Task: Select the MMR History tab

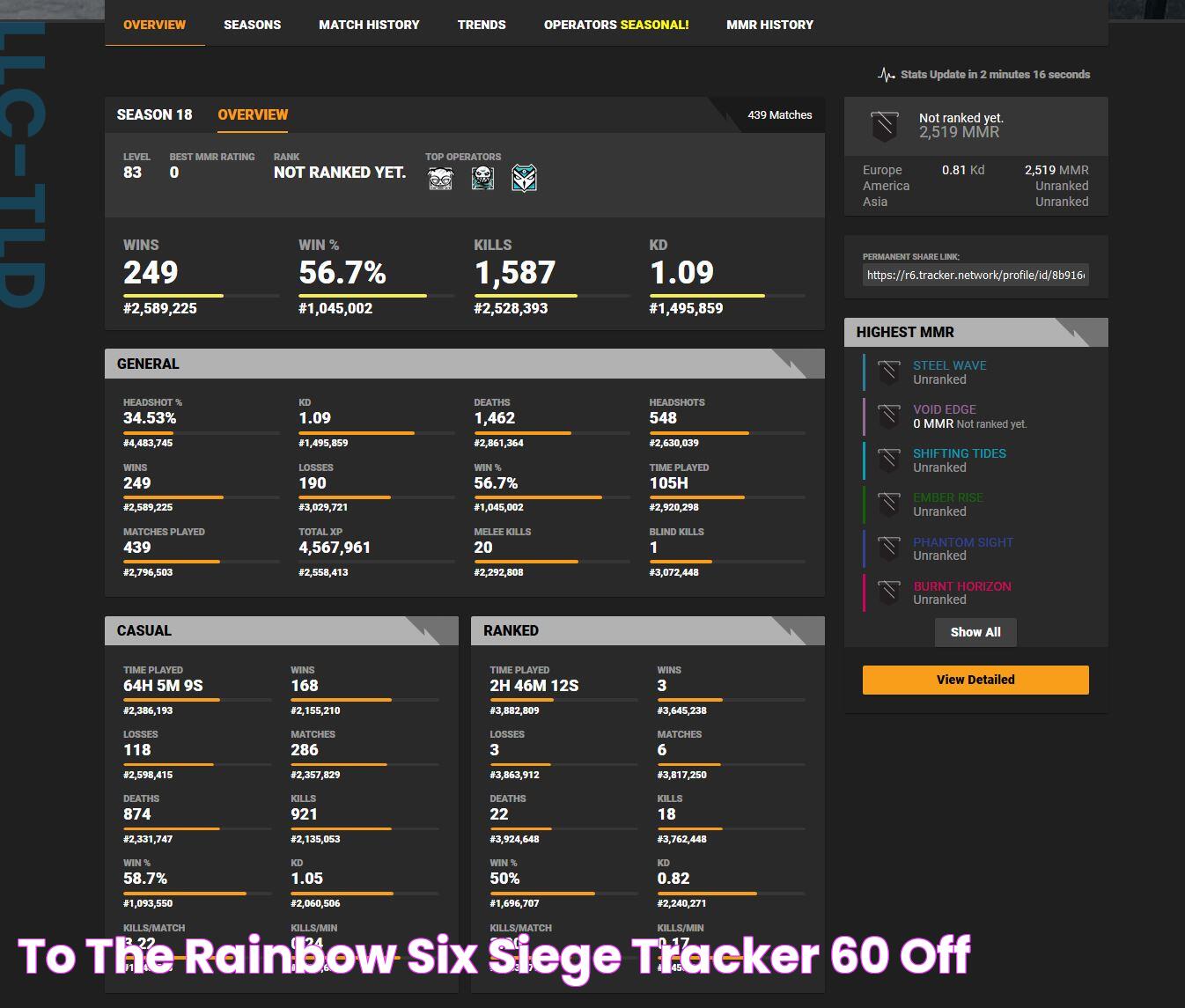Action: (x=769, y=25)
